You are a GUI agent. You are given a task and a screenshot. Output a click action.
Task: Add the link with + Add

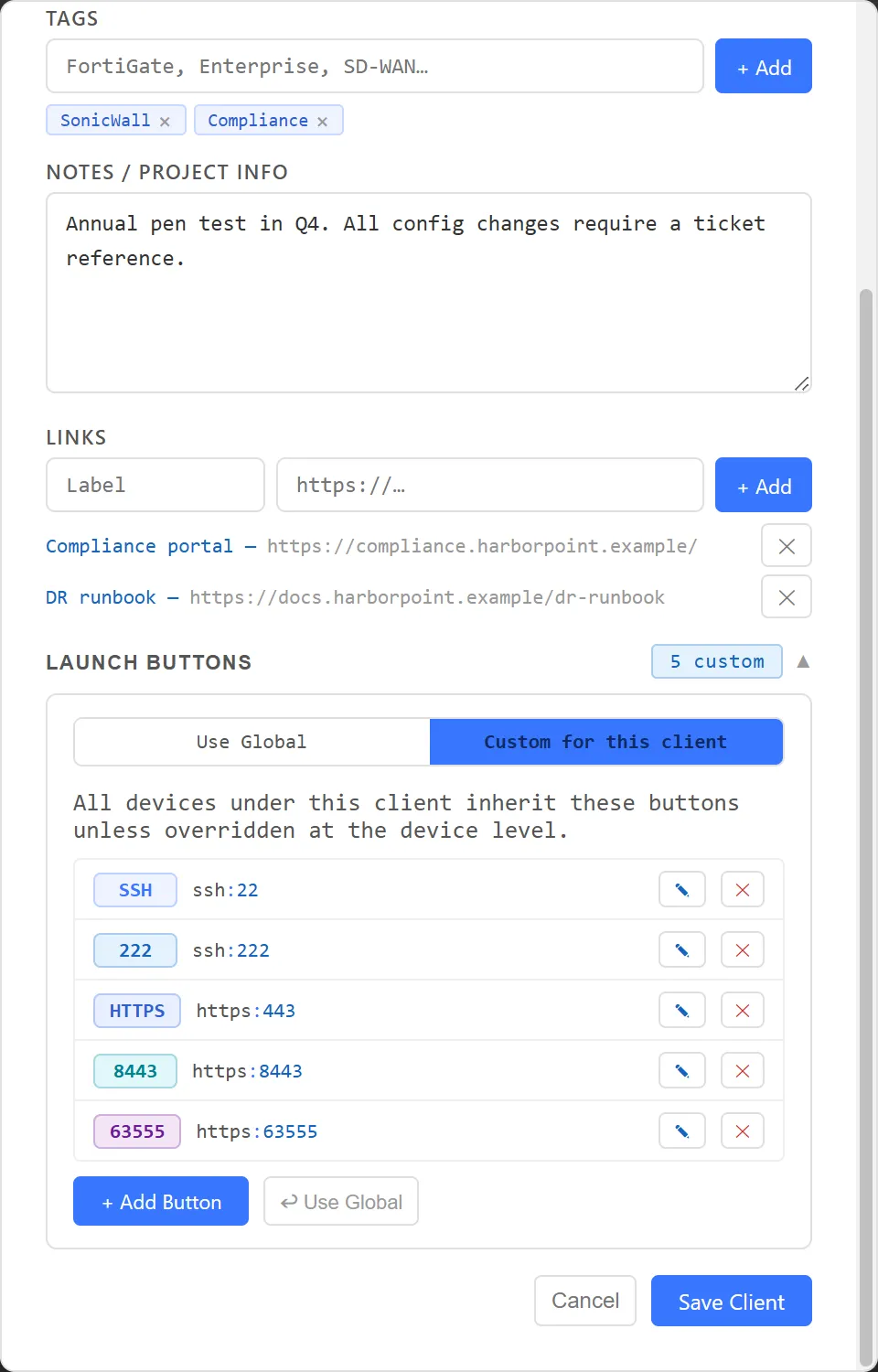(x=764, y=486)
